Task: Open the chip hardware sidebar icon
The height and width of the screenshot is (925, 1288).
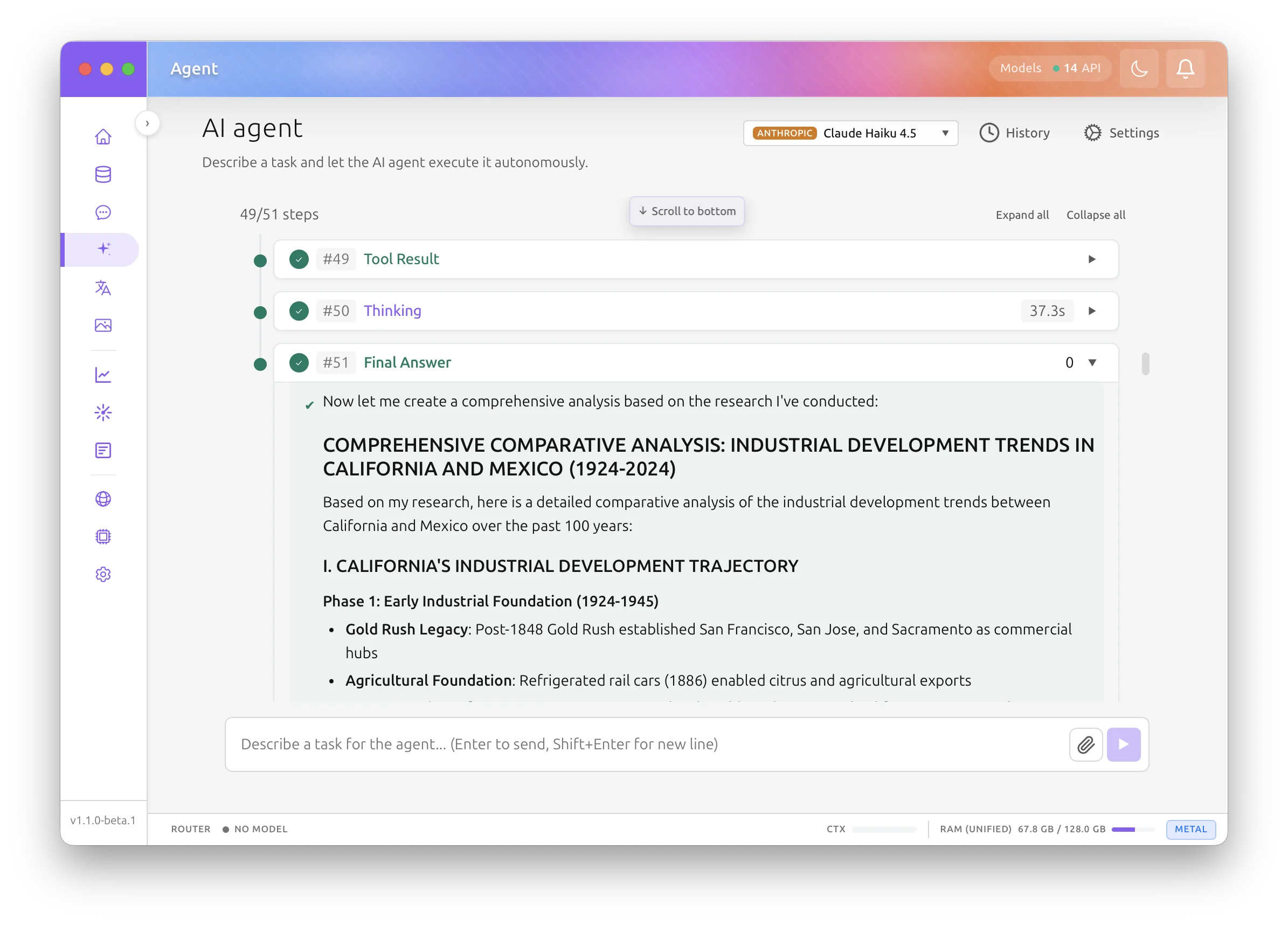Action: [103, 536]
